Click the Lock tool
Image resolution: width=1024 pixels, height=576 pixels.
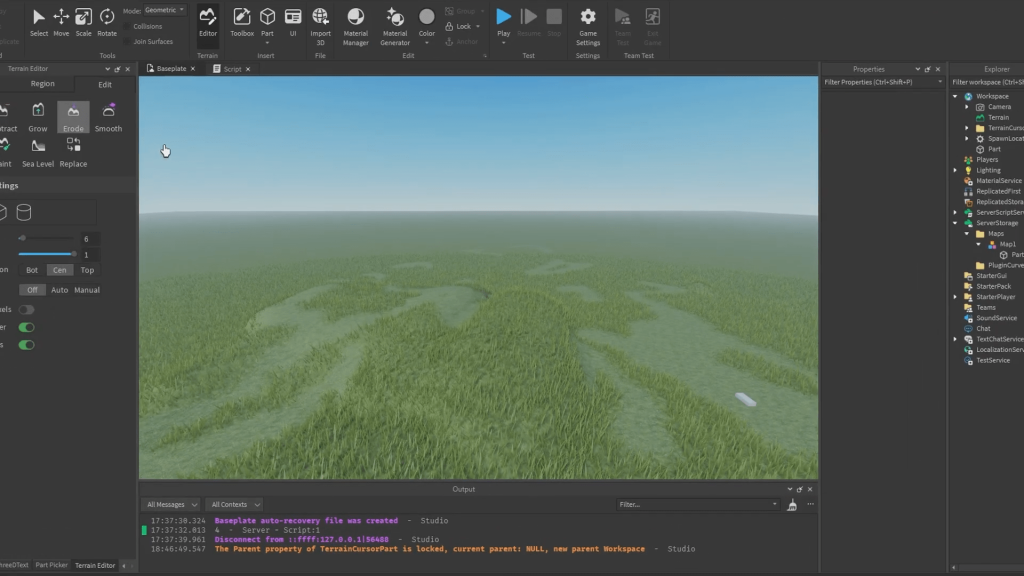458,26
